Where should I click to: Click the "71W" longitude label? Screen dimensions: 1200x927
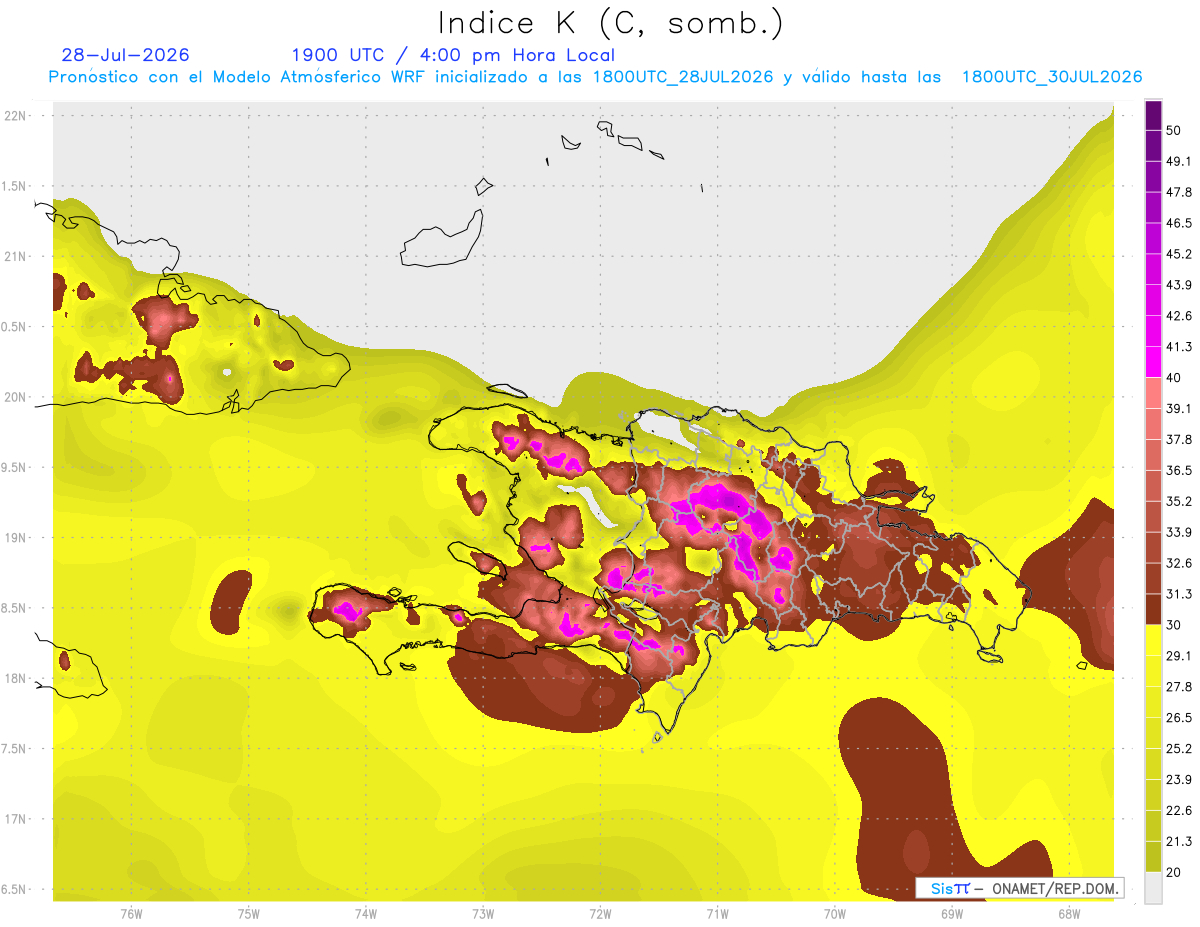click(x=717, y=914)
